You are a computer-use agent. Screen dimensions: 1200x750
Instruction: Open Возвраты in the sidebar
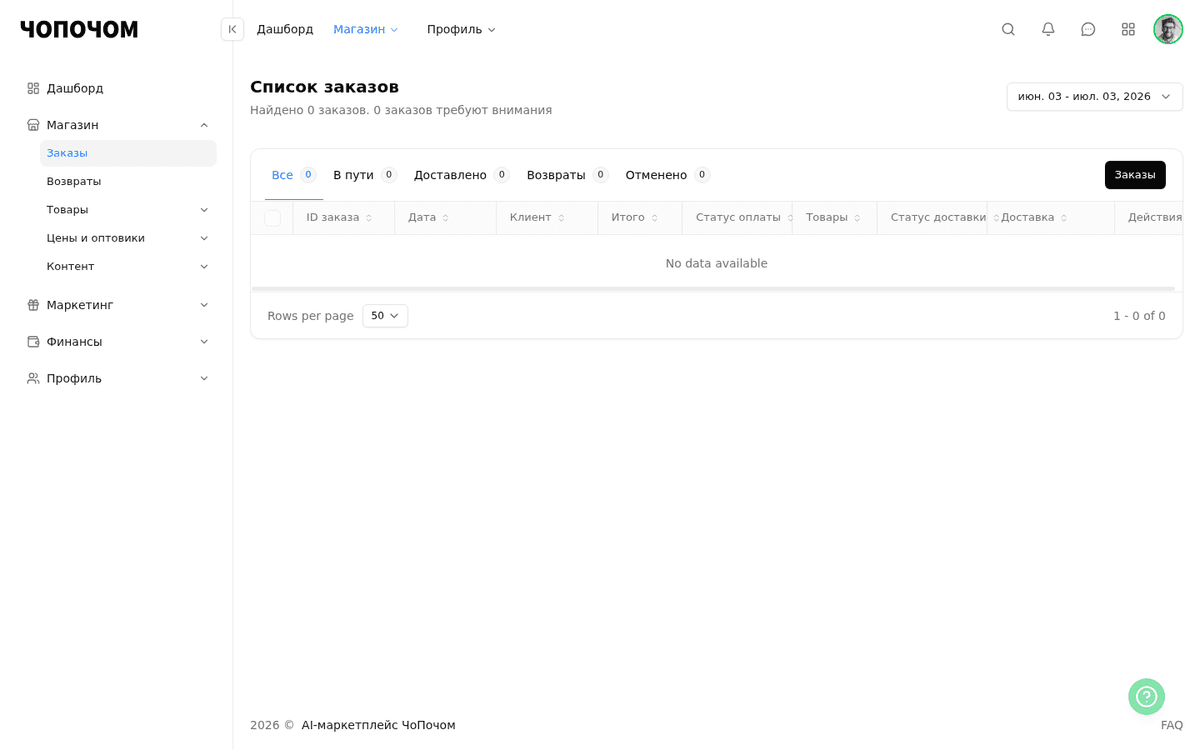128,182
